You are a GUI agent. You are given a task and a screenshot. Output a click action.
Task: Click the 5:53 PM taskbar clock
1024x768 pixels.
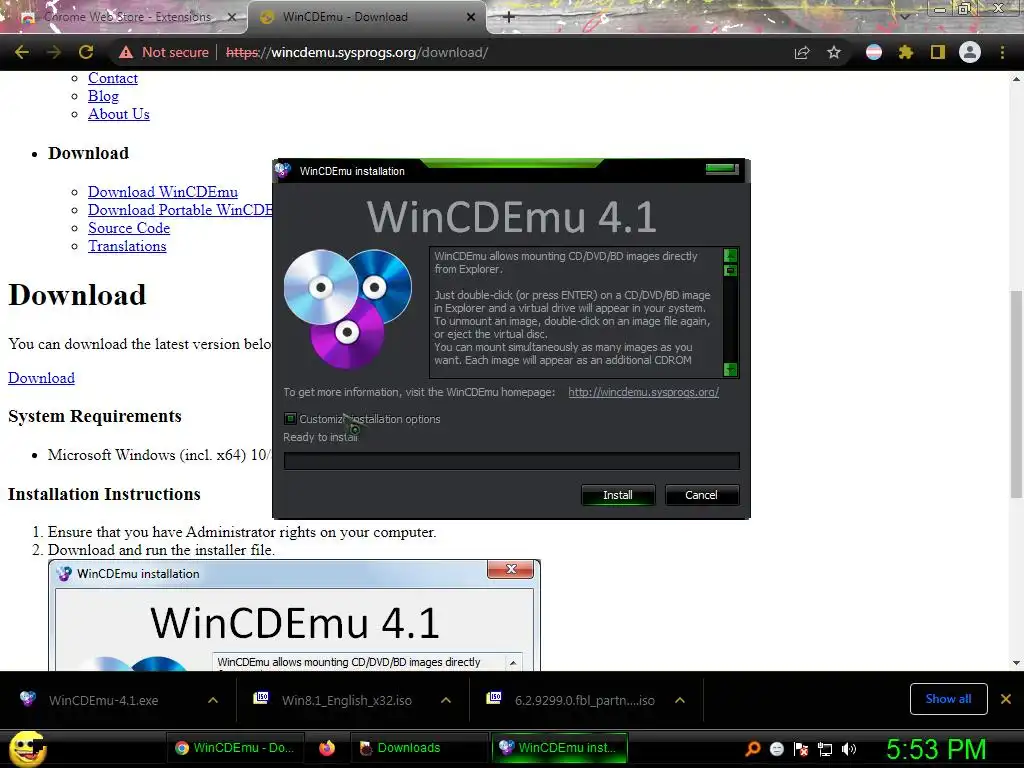(936, 748)
